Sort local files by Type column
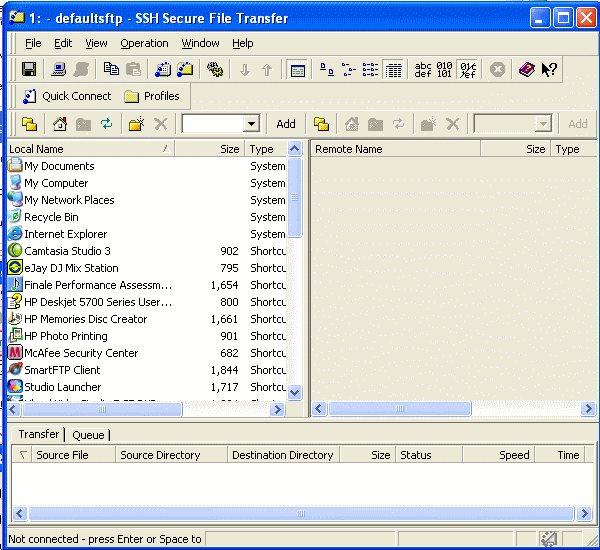This screenshot has height=550, width=600. (266, 149)
